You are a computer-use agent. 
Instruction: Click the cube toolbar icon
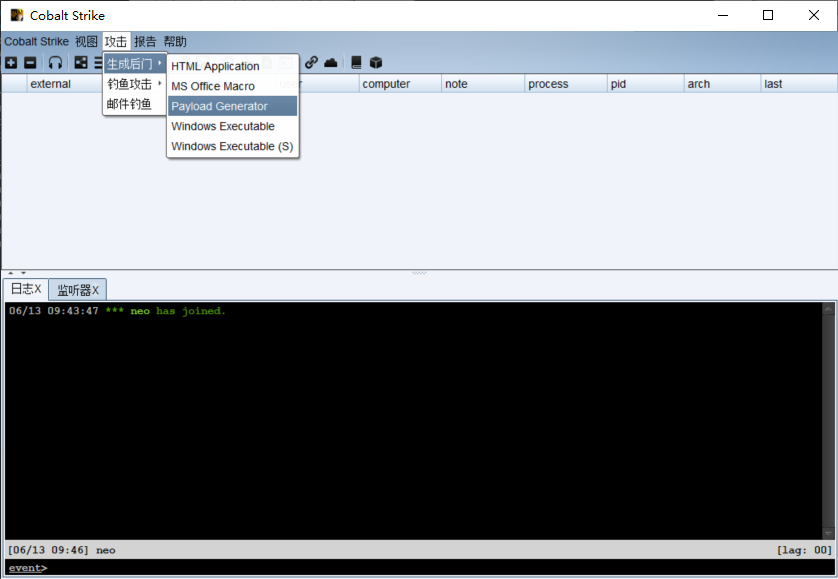[376, 63]
